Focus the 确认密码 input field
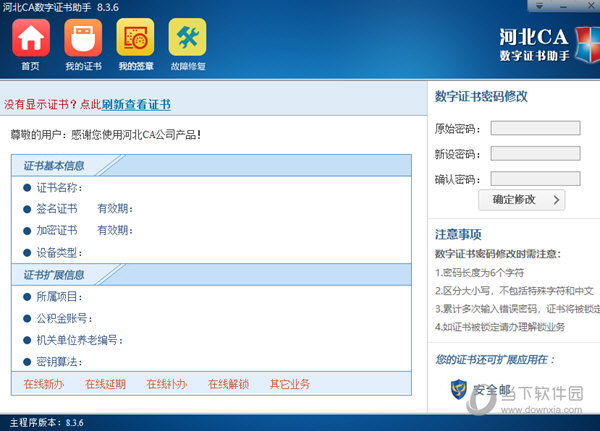Screen dimensions: 600x431 click(535, 179)
